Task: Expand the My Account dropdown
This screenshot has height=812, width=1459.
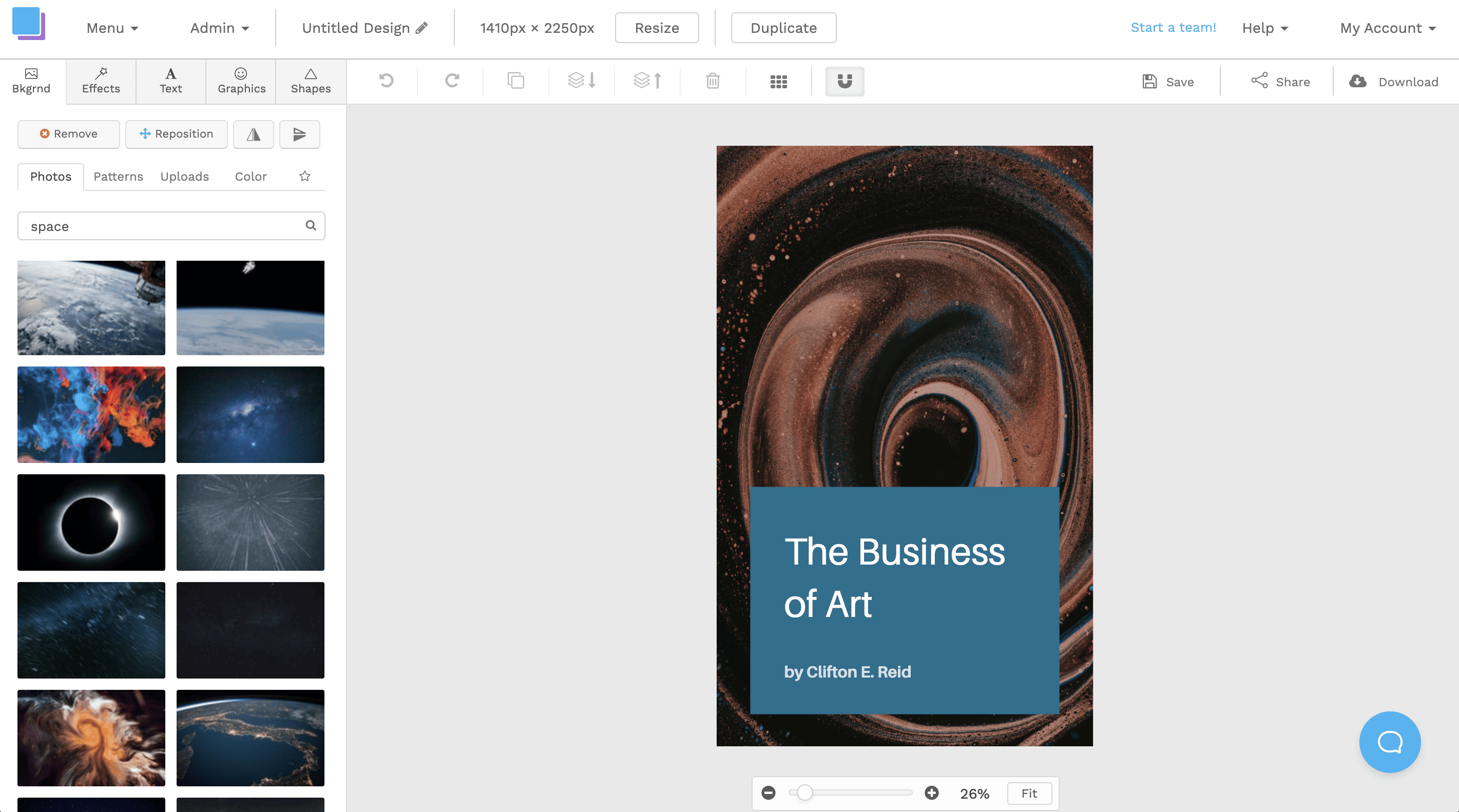Action: [x=1387, y=28]
